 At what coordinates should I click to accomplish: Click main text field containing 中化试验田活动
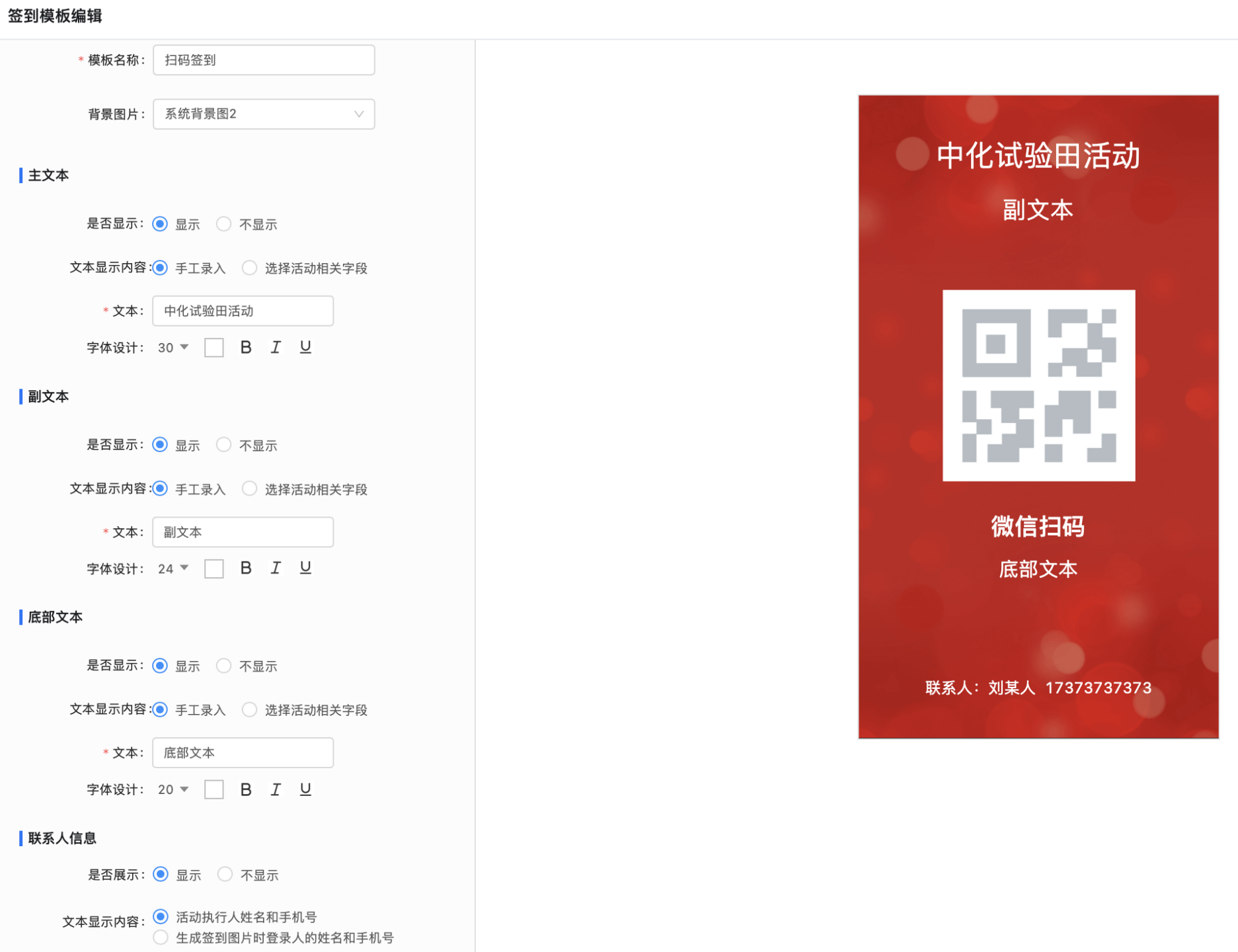[x=243, y=311]
